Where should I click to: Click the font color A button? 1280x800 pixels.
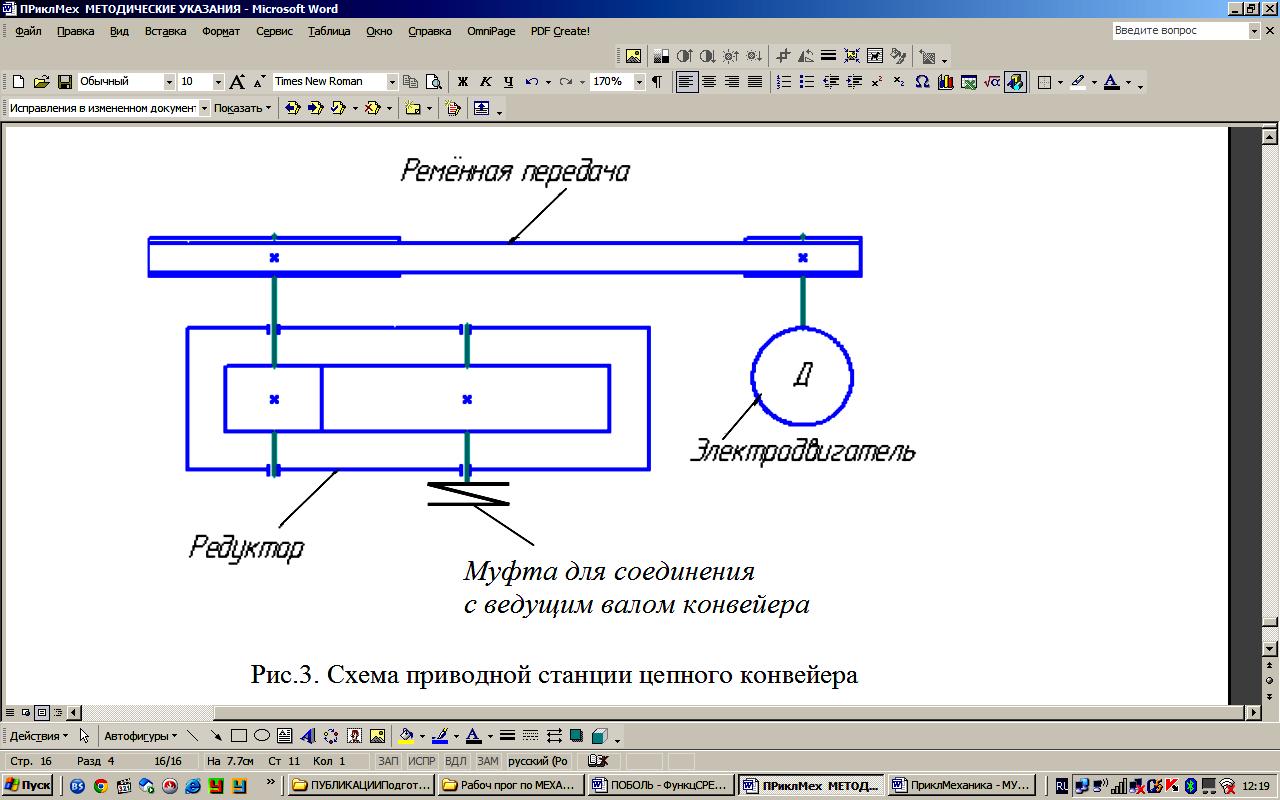(1111, 82)
